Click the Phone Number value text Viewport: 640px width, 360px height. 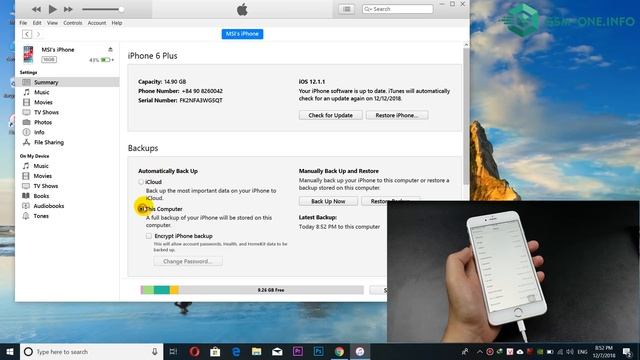click(x=202, y=91)
